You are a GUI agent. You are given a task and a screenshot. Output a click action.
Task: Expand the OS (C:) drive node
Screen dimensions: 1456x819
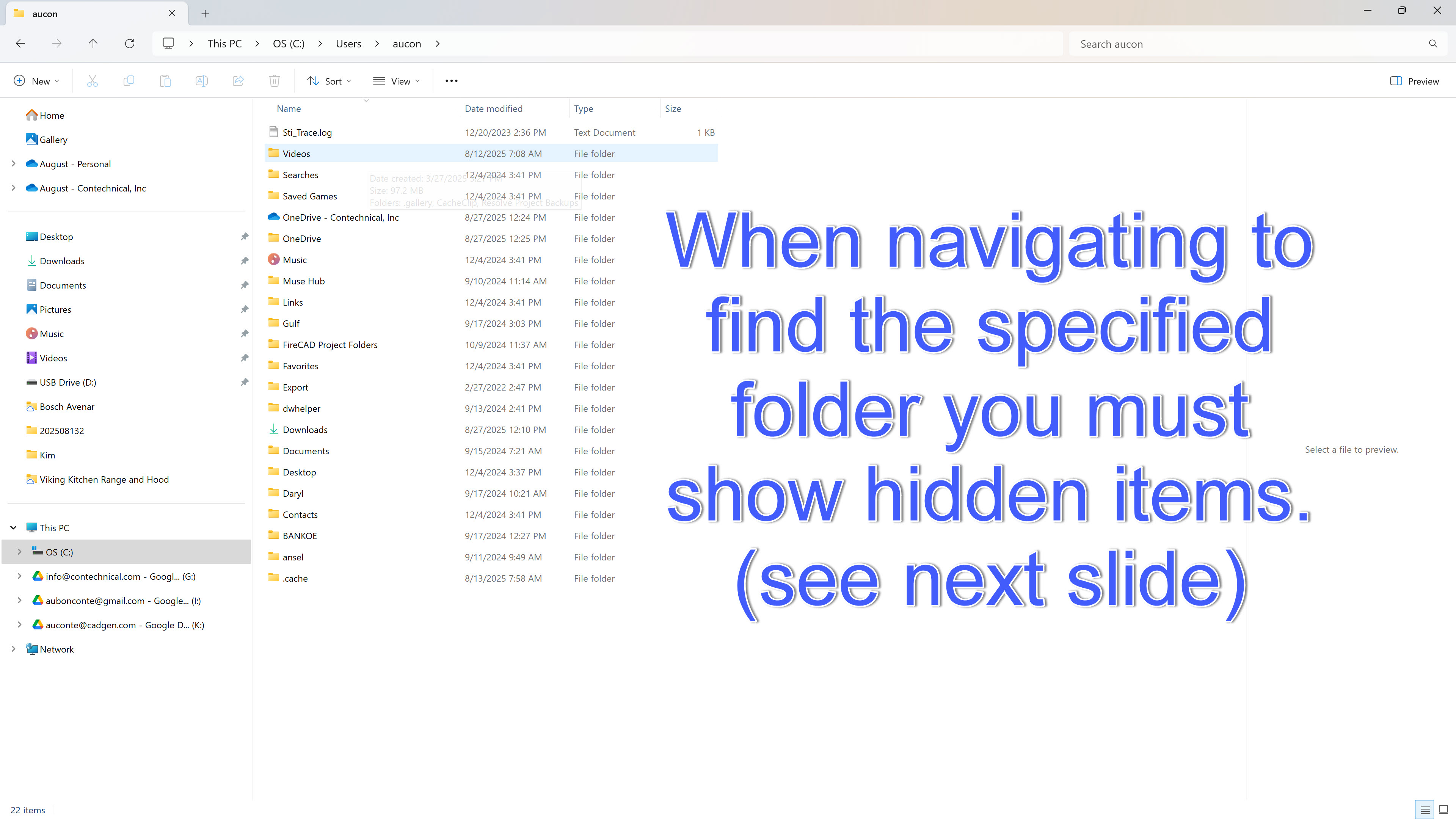click(19, 552)
